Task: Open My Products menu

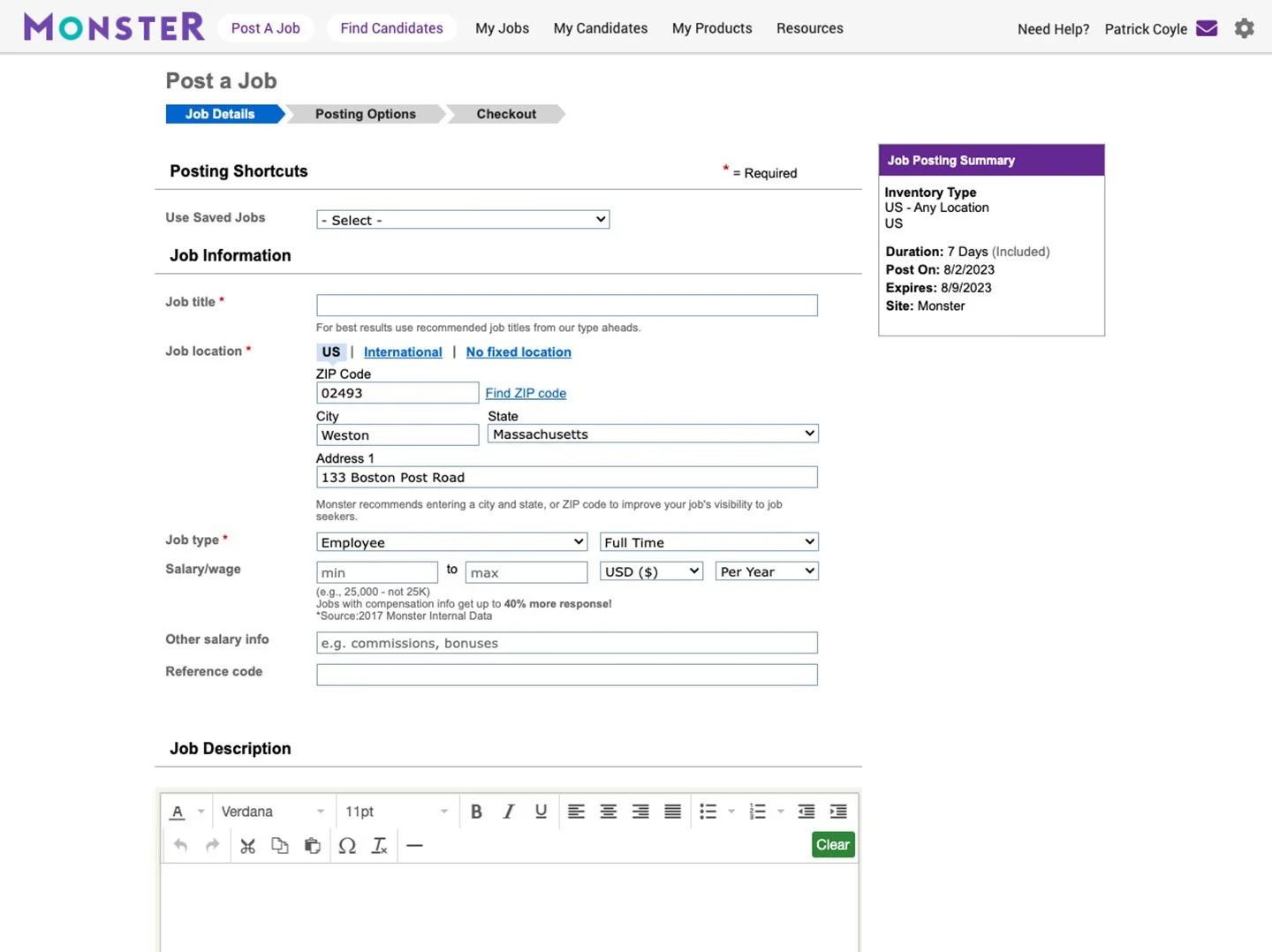Action: (x=712, y=28)
